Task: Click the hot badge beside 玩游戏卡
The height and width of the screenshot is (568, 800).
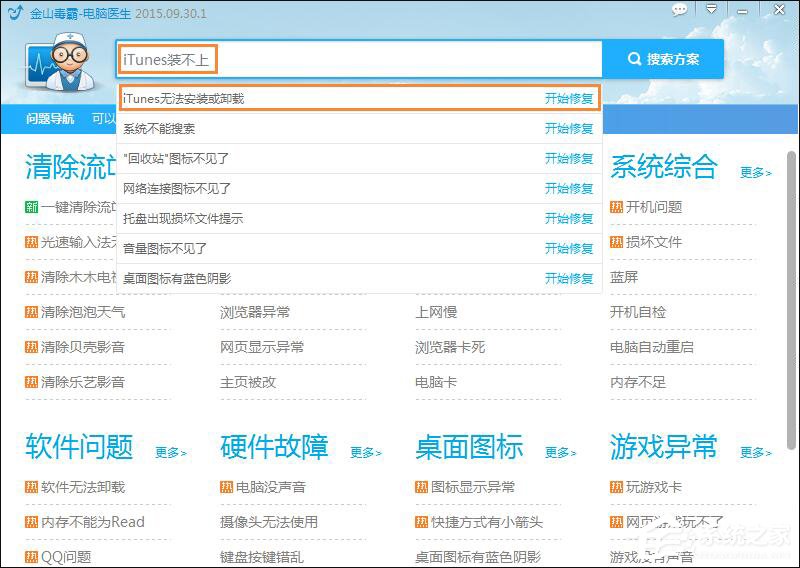Action: click(617, 487)
